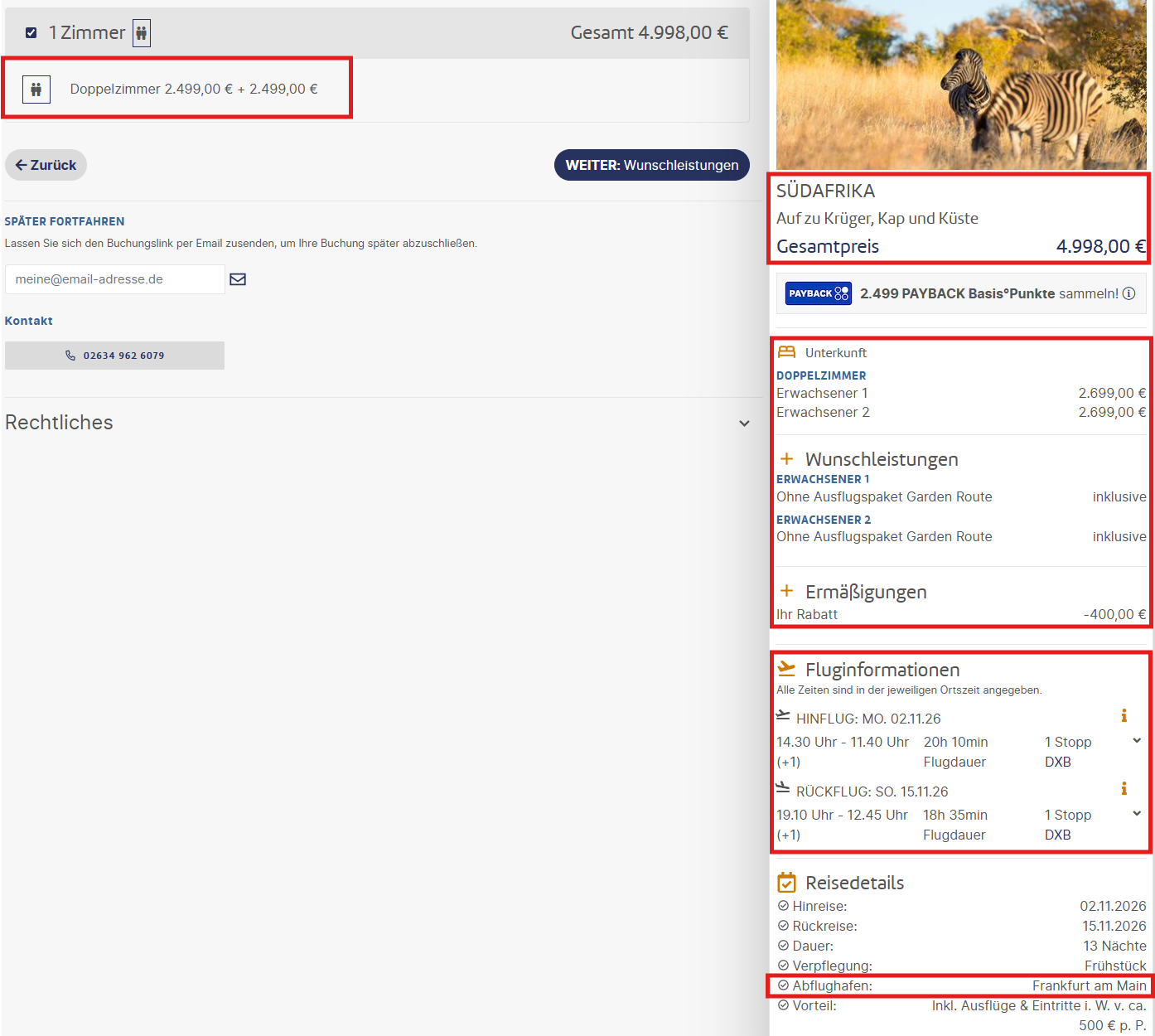This screenshot has width=1155, height=1036.
Task: Expand Hinflug flight details chevron
Action: (x=1137, y=741)
